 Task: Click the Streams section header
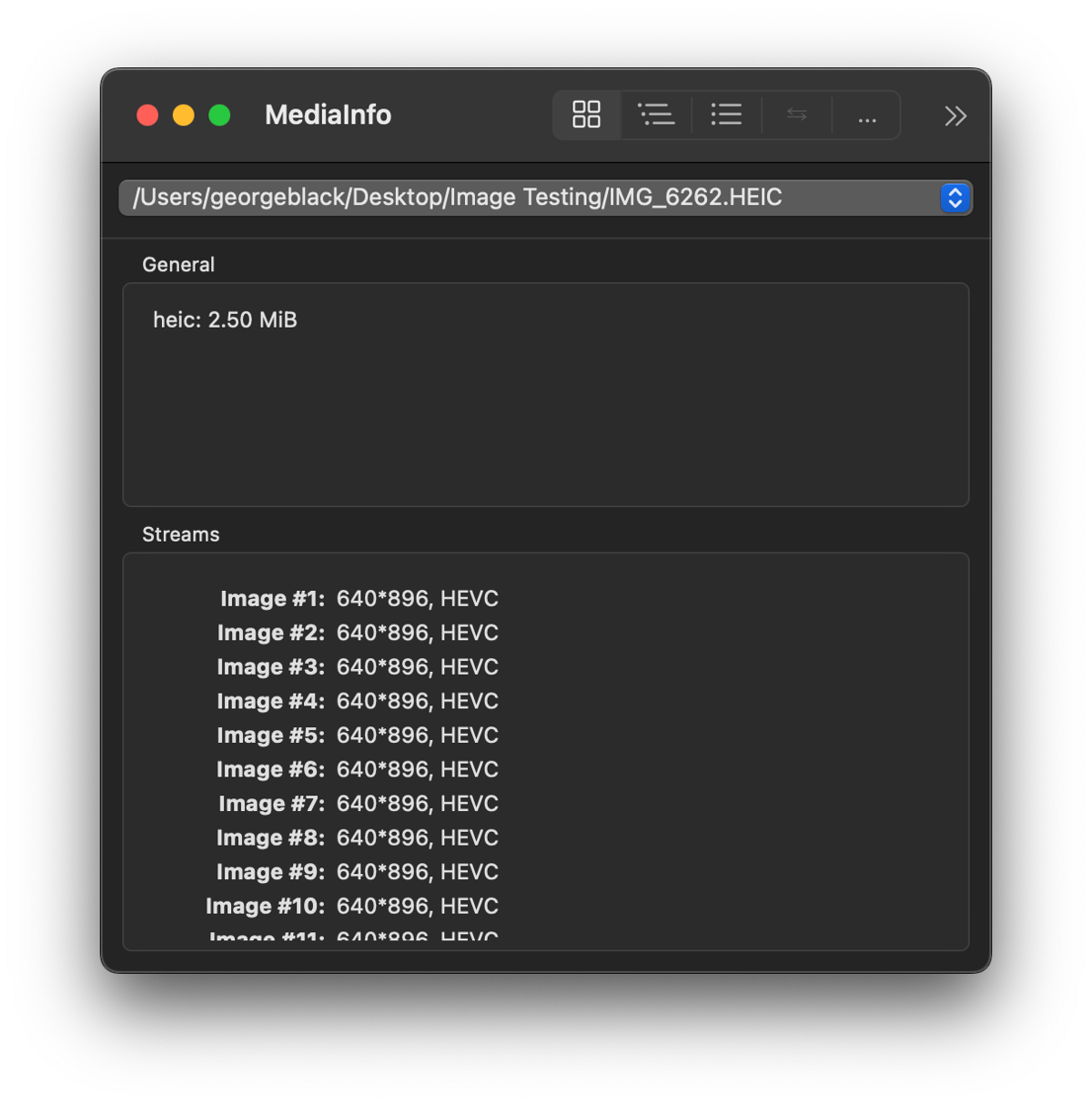tap(180, 534)
